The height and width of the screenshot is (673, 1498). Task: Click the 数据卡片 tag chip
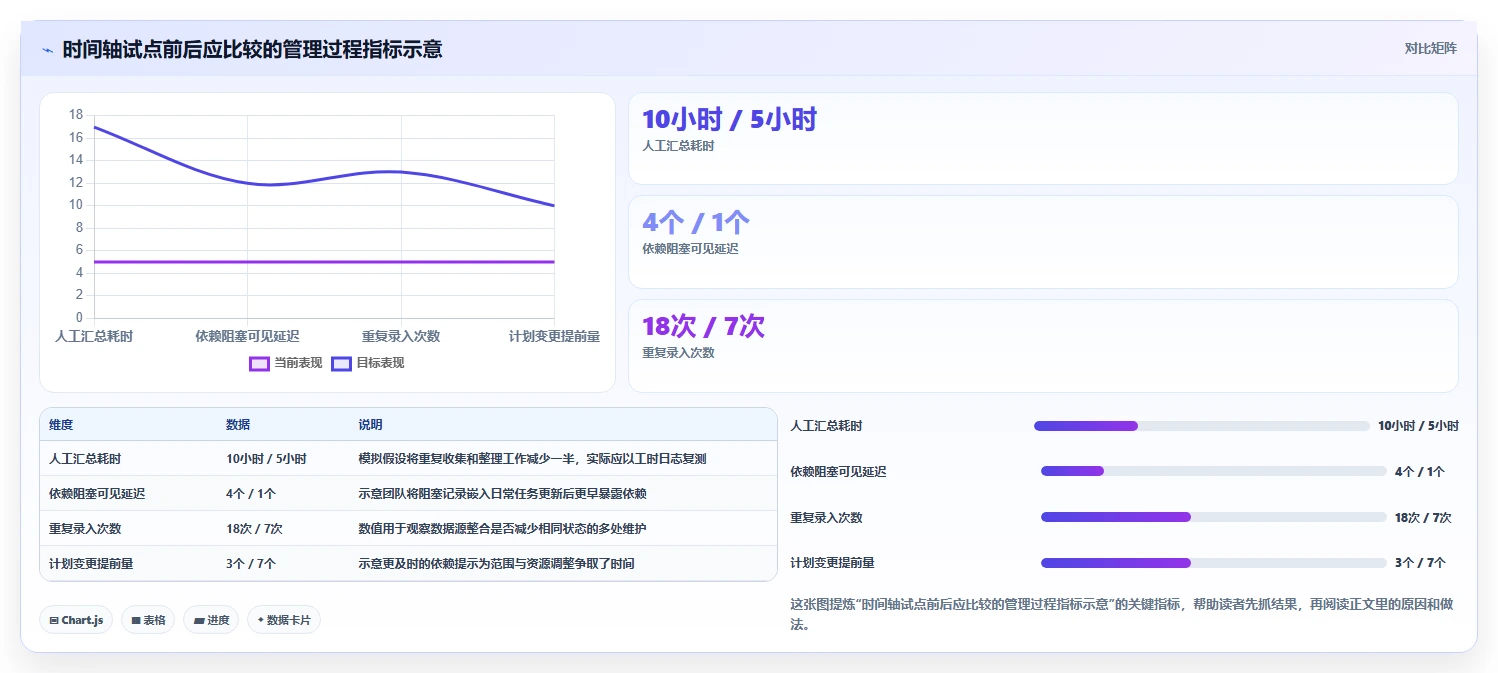(x=284, y=620)
